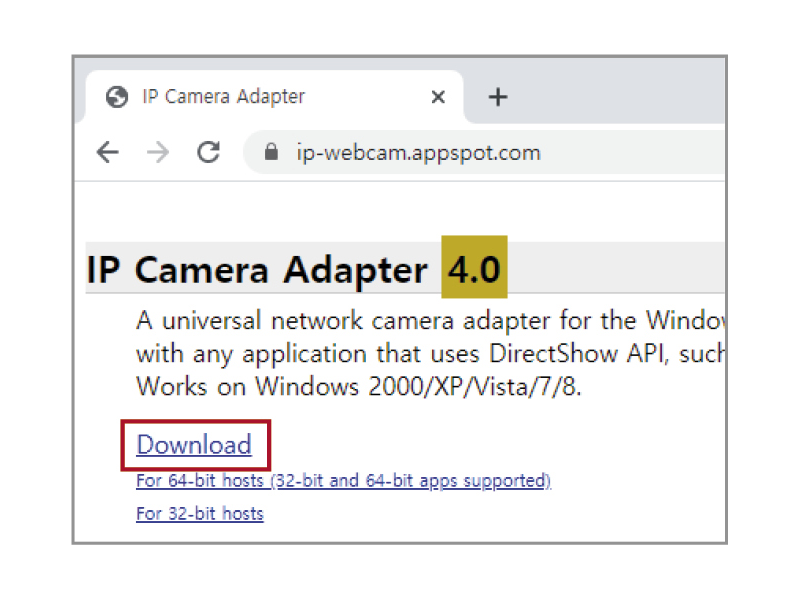Click the line starting 'A universal network camera adapter'
The width and height of the screenshot is (800, 600).
pyautogui.click(x=431, y=321)
